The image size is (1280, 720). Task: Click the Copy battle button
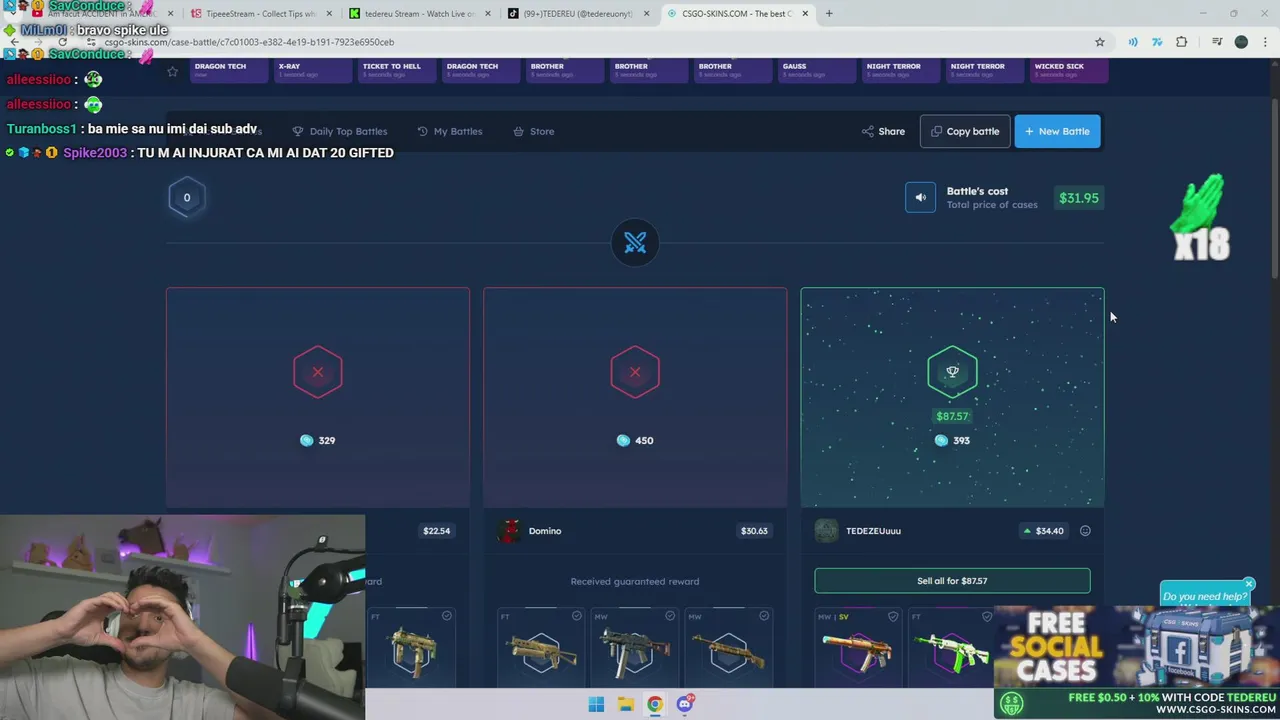(x=965, y=131)
